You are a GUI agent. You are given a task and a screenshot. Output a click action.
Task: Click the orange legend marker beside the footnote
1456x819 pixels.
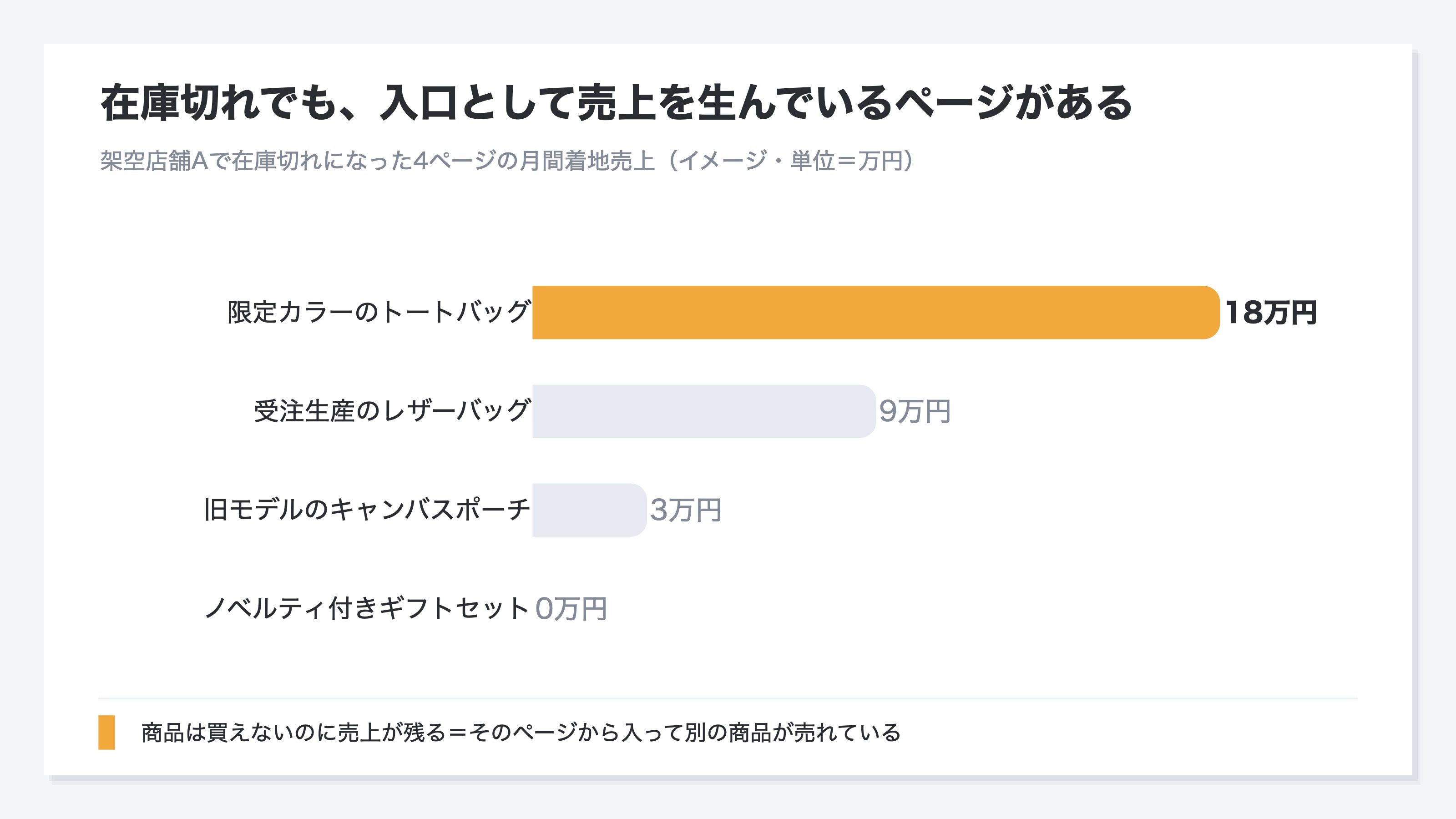tap(106, 732)
